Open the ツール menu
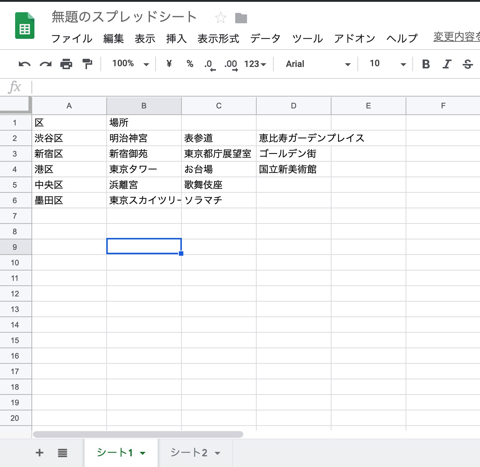This screenshot has height=467, width=480. click(307, 38)
